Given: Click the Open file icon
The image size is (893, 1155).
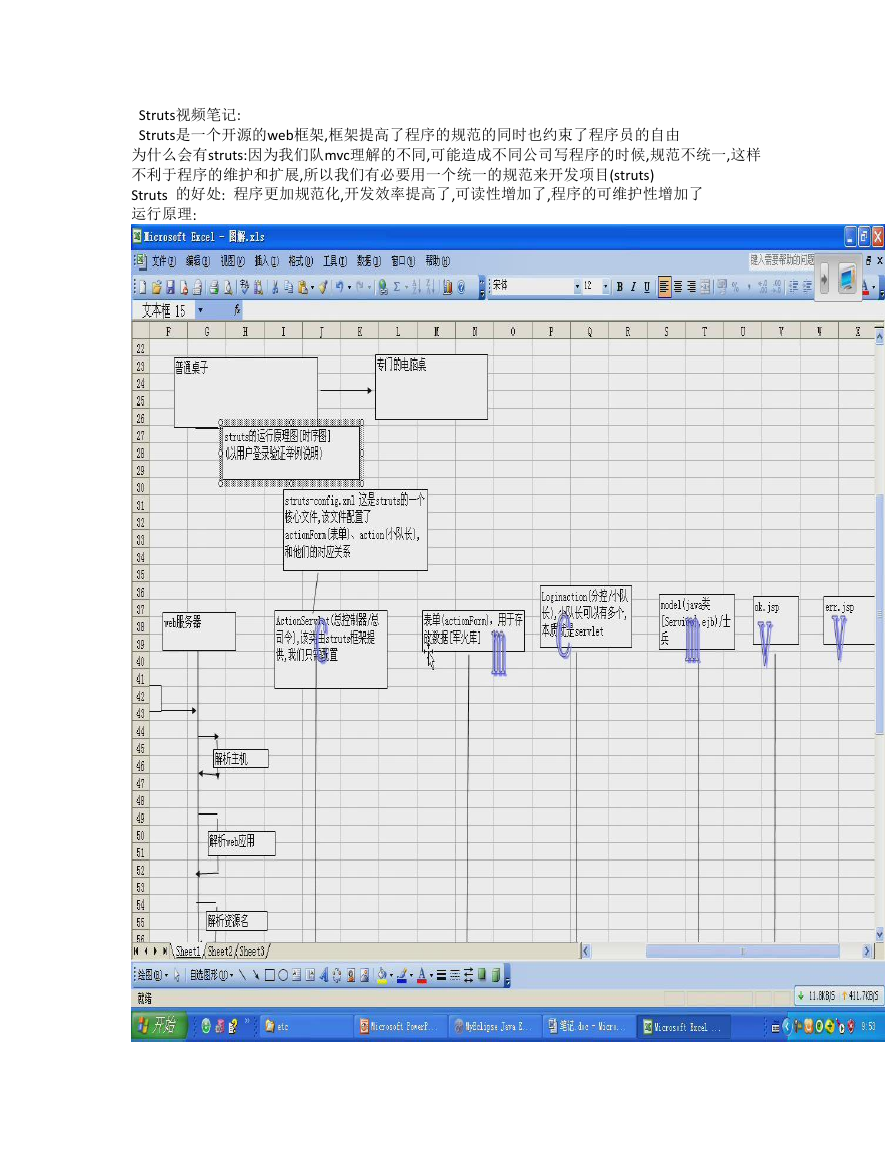Looking at the screenshot, I should point(156,287).
